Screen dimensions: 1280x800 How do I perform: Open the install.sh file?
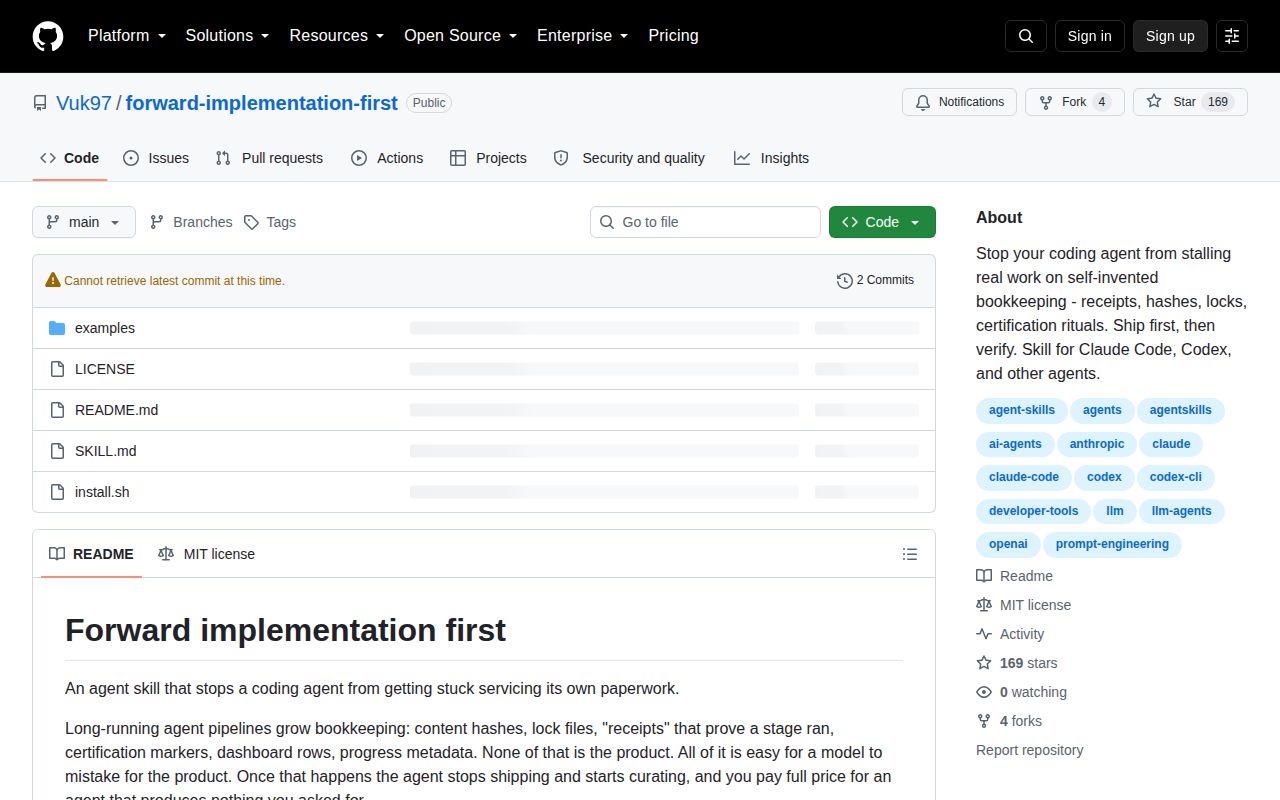click(x=102, y=492)
